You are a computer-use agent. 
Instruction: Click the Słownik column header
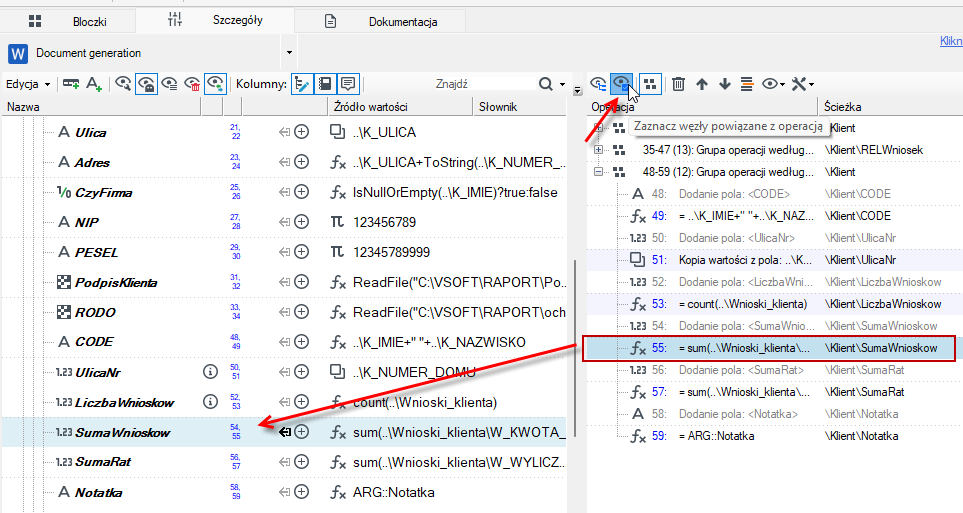[520, 107]
